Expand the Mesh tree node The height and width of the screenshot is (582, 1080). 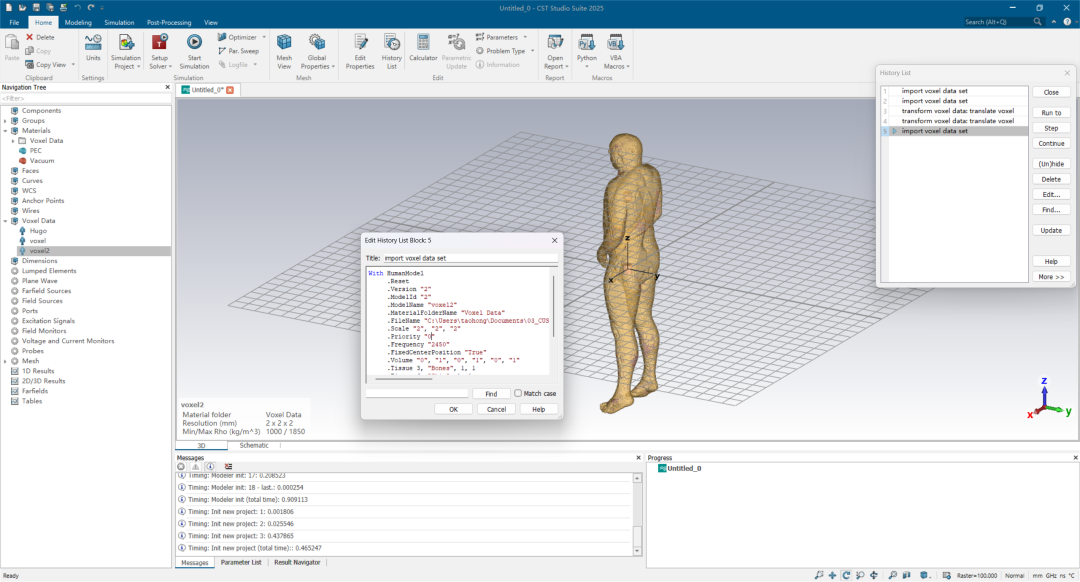[6, 361]
